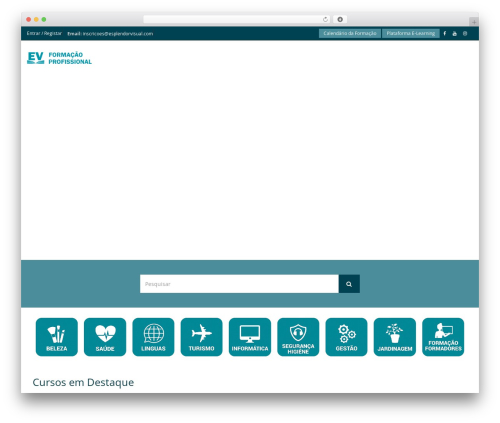
Task: Select the Turismo airplane tile
Action: 201,337
